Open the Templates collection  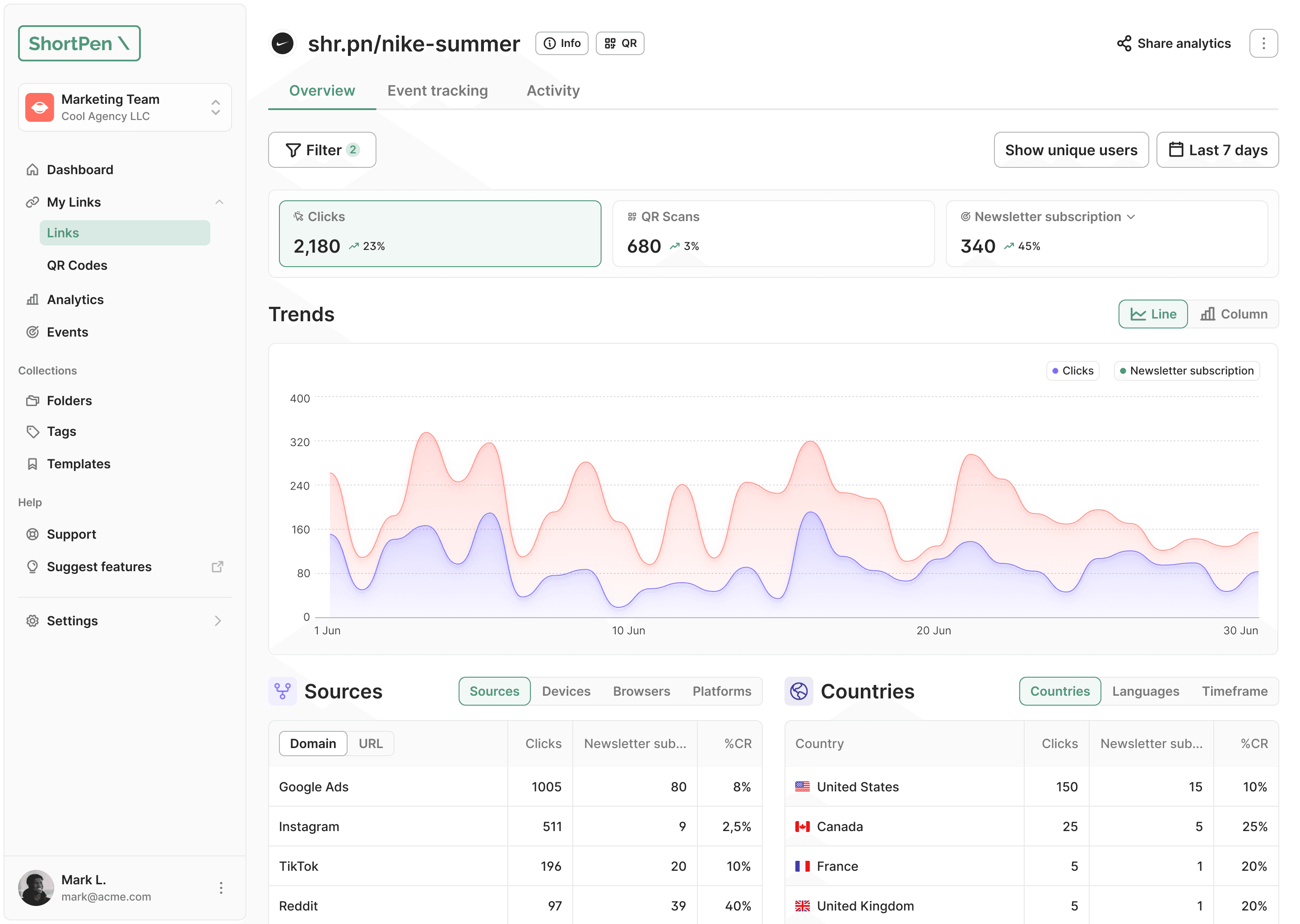click(x=79, y=464)
